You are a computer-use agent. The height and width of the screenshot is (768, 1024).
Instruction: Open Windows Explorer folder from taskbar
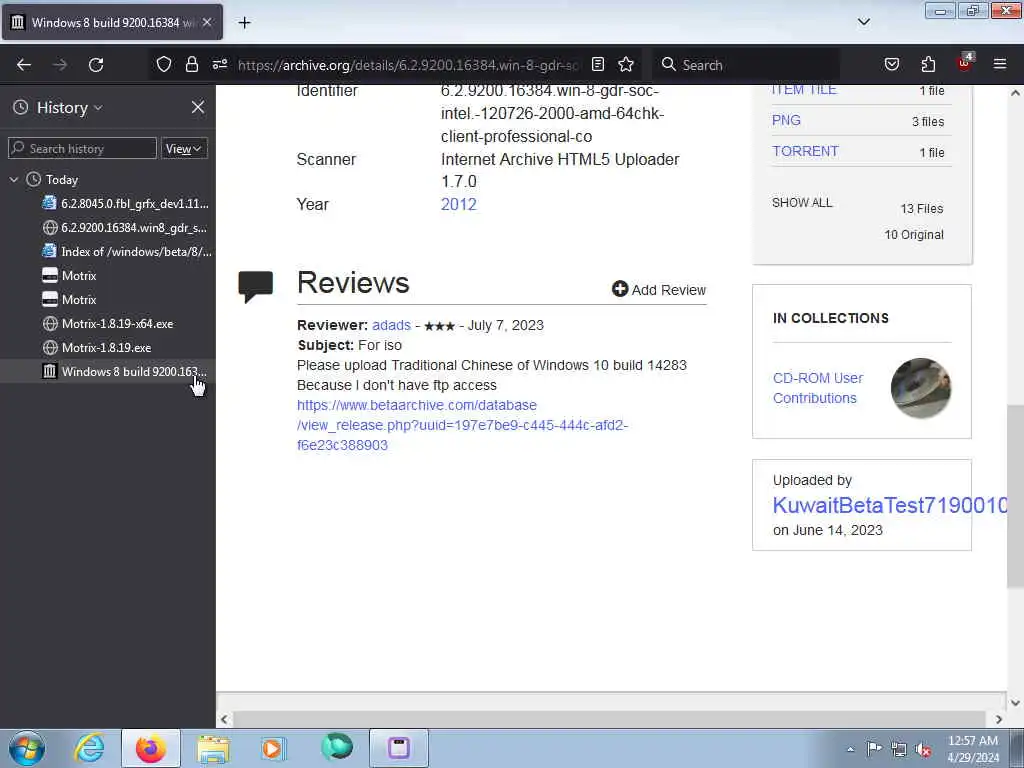213,748
